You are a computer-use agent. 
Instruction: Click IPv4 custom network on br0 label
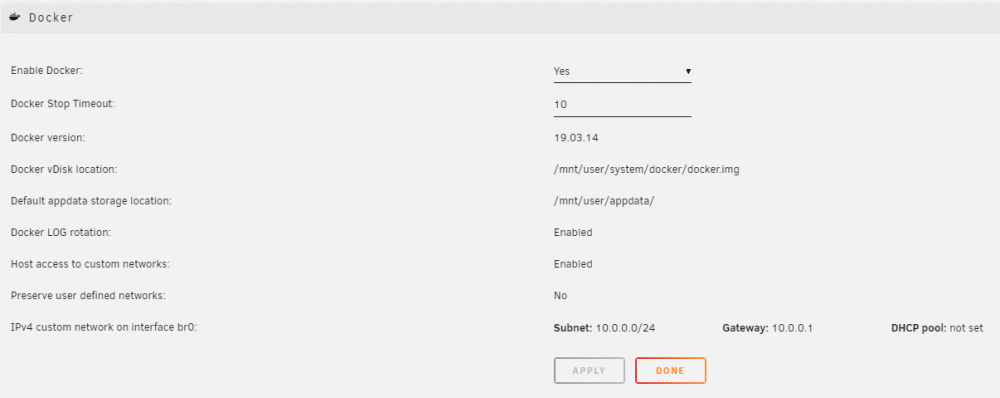click(103, 328)
